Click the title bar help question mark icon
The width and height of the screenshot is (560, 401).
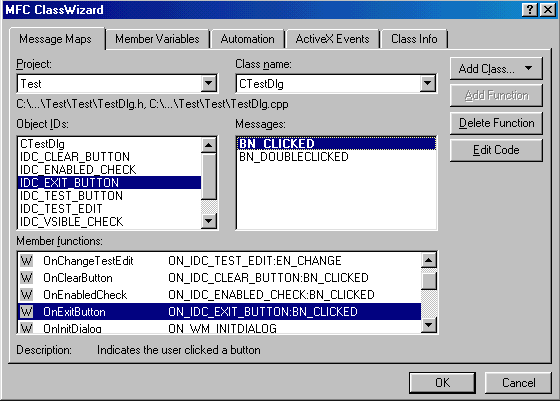[x=530, y=10]
